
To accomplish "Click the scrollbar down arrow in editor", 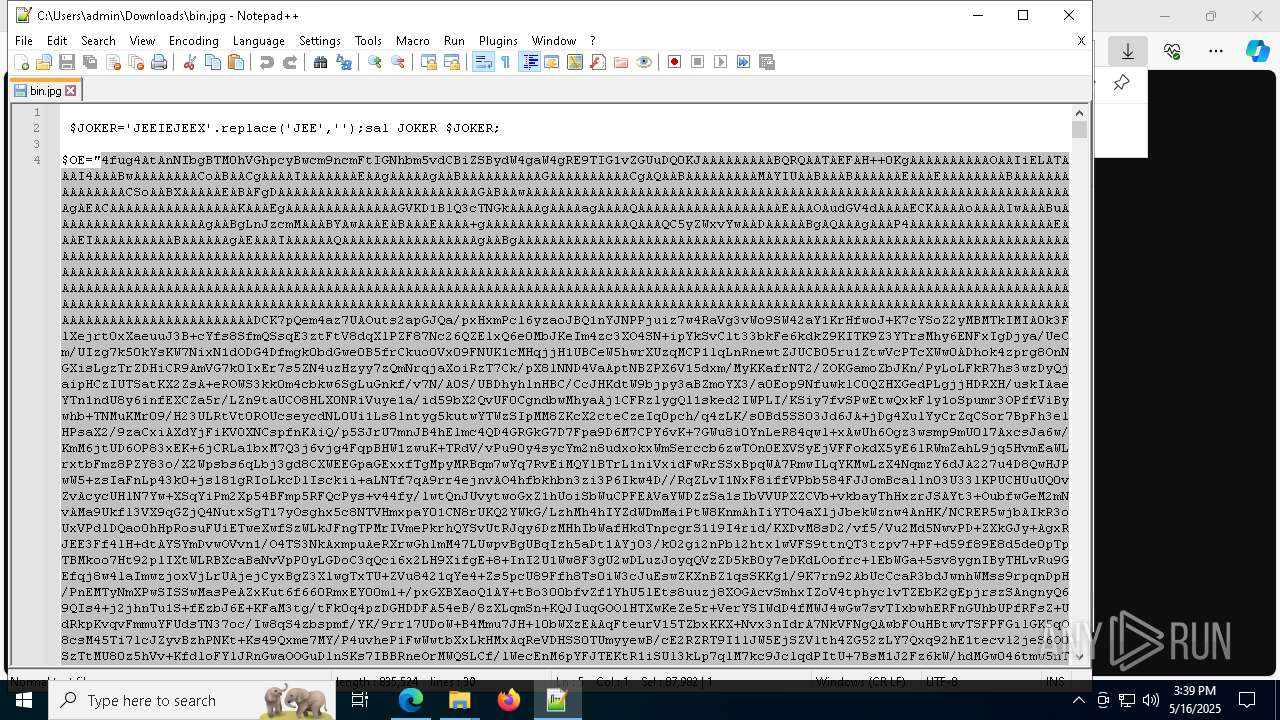I will (x=1079, y=657).
